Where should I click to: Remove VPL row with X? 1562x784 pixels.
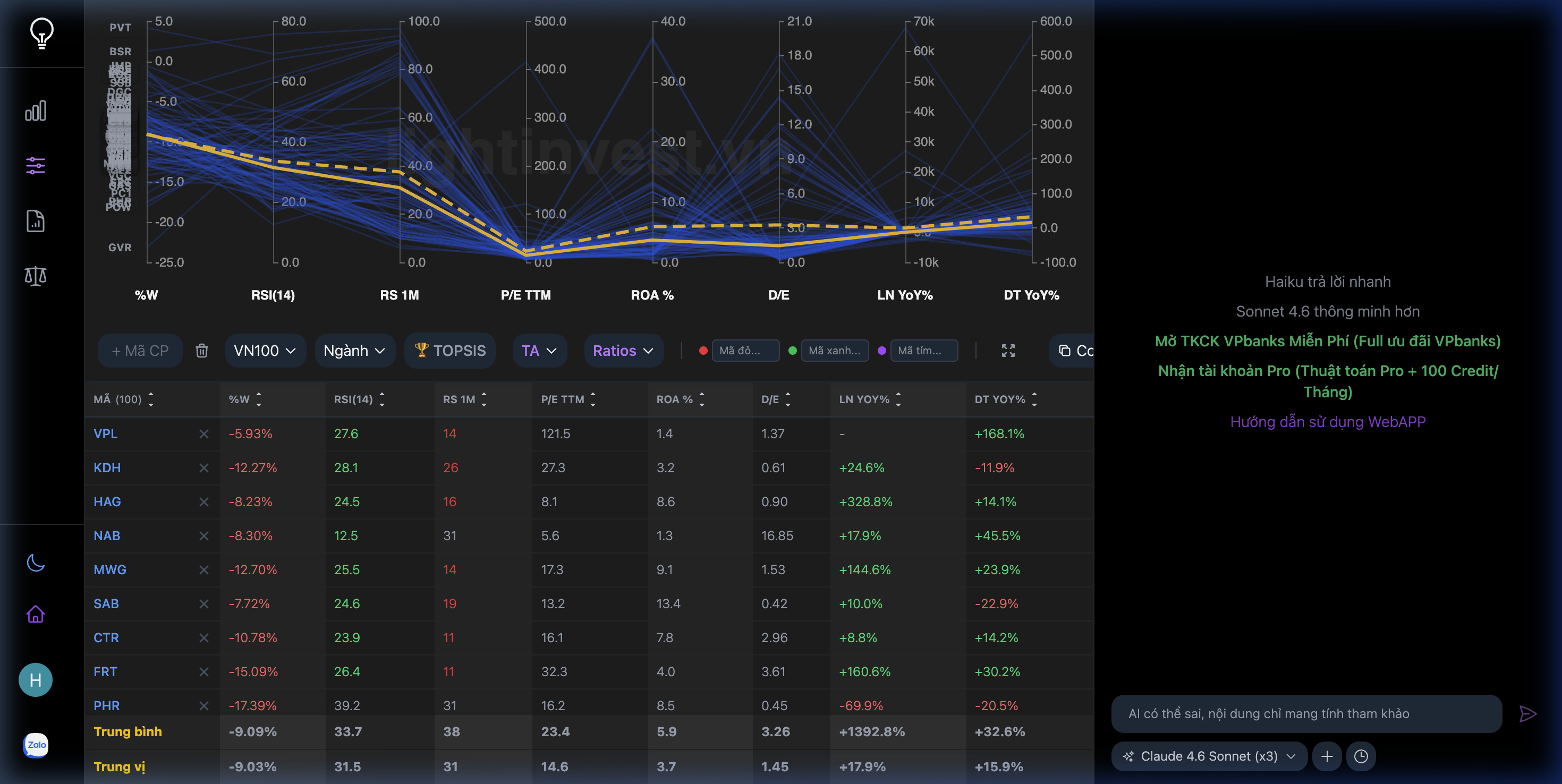click(203, 434)
